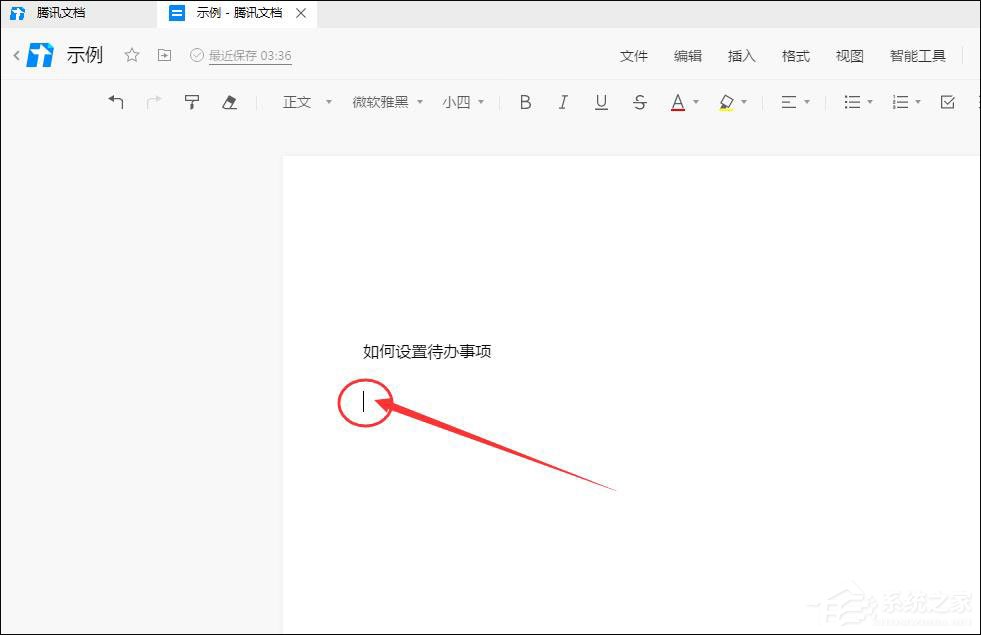Click the clear formatting eraser icon
The height and width of the screenshot is (635, 981).
tap(230, 102)
